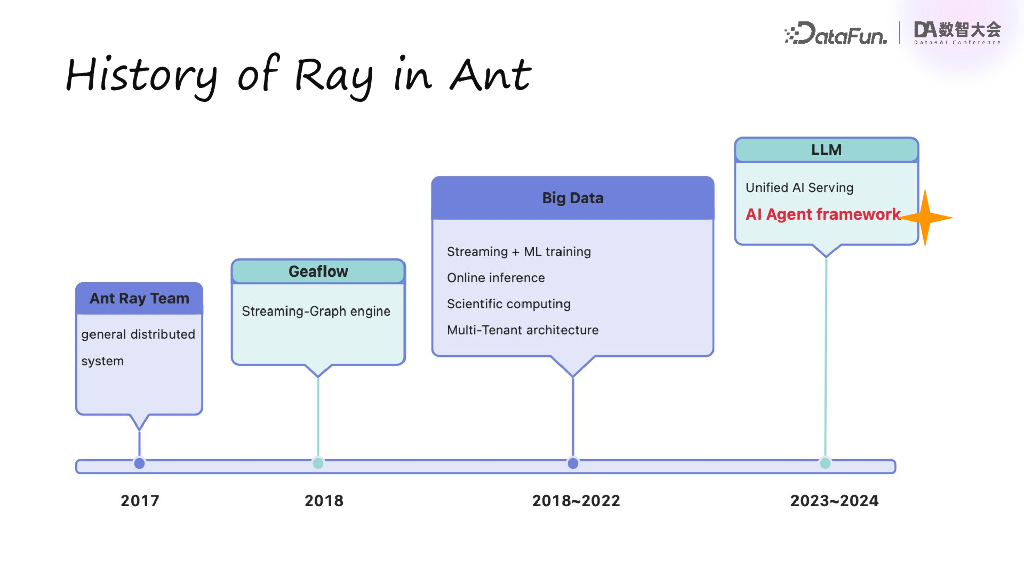Click the History of Ray in Ant title
The width and height of the screenshot is (1024, 576).
pyautogui.click(x=298, y=76)
